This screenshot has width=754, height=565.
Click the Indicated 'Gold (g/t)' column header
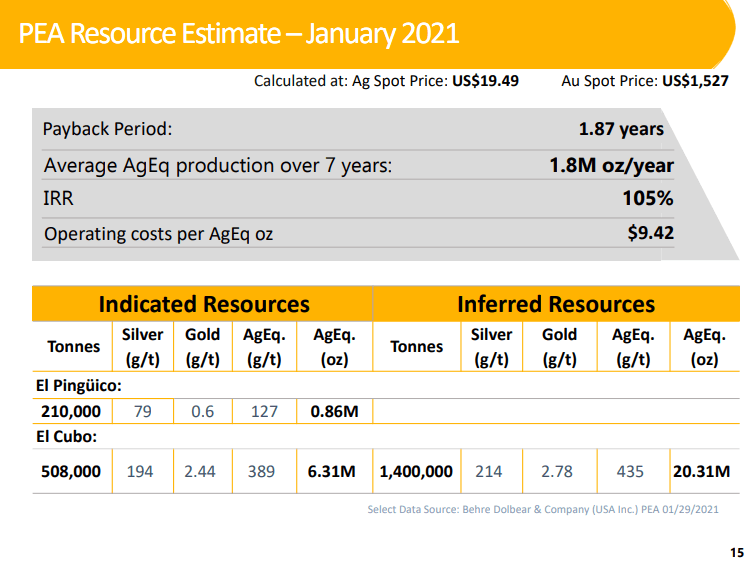point(202,347)
